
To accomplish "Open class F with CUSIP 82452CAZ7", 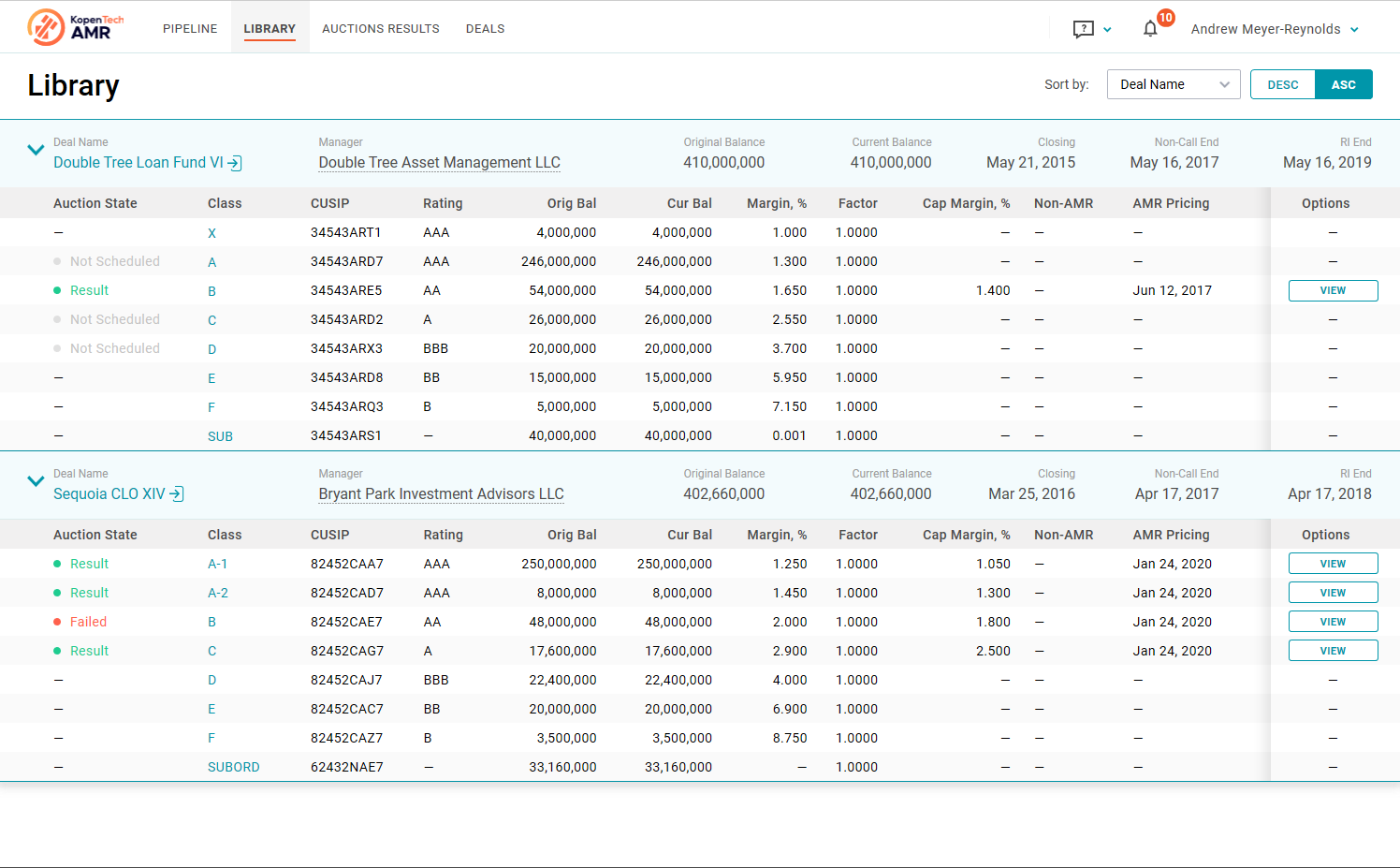I will [211, 738].
